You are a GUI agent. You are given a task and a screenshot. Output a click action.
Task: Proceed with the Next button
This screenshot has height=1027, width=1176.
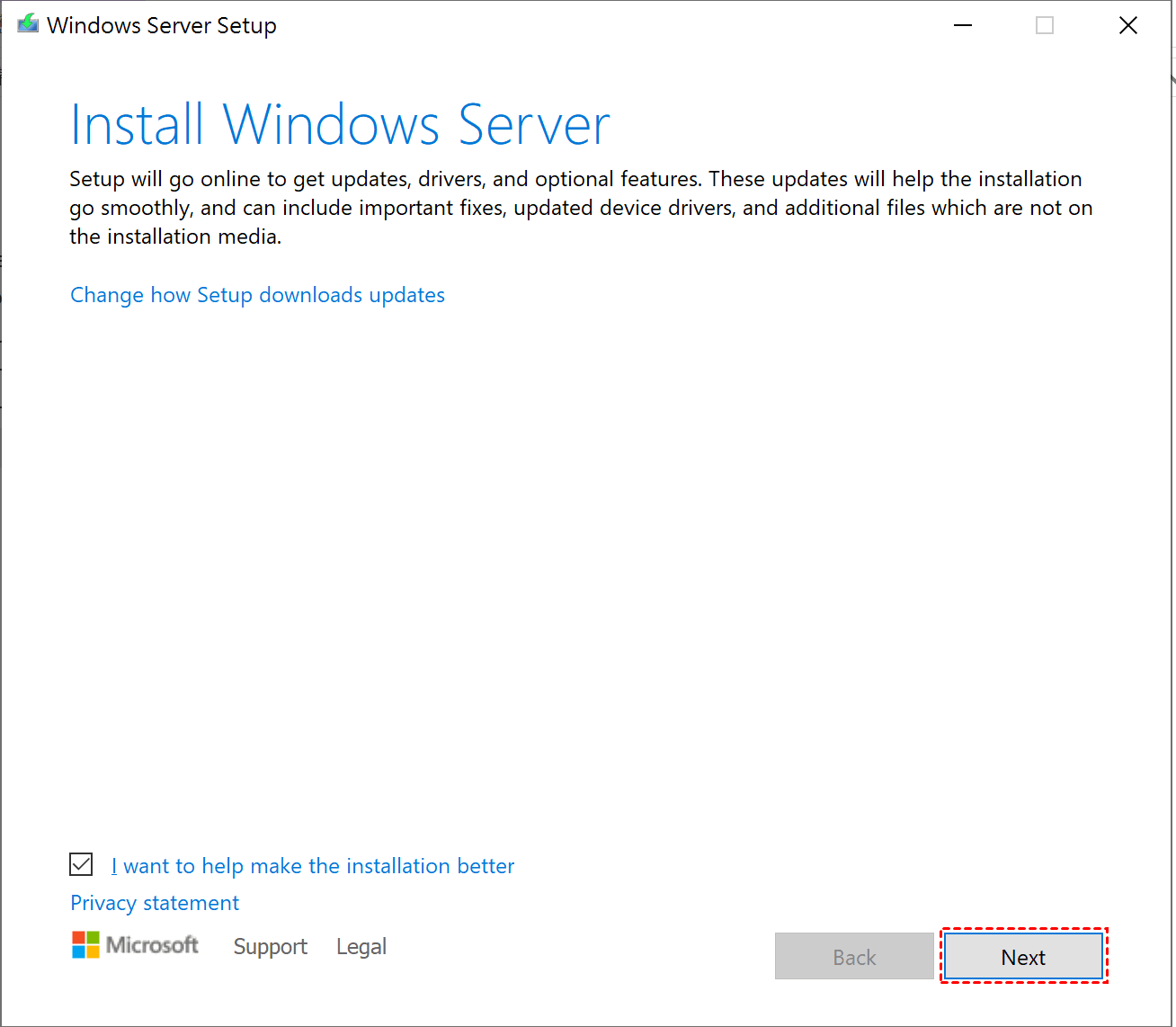(1023, 957)
